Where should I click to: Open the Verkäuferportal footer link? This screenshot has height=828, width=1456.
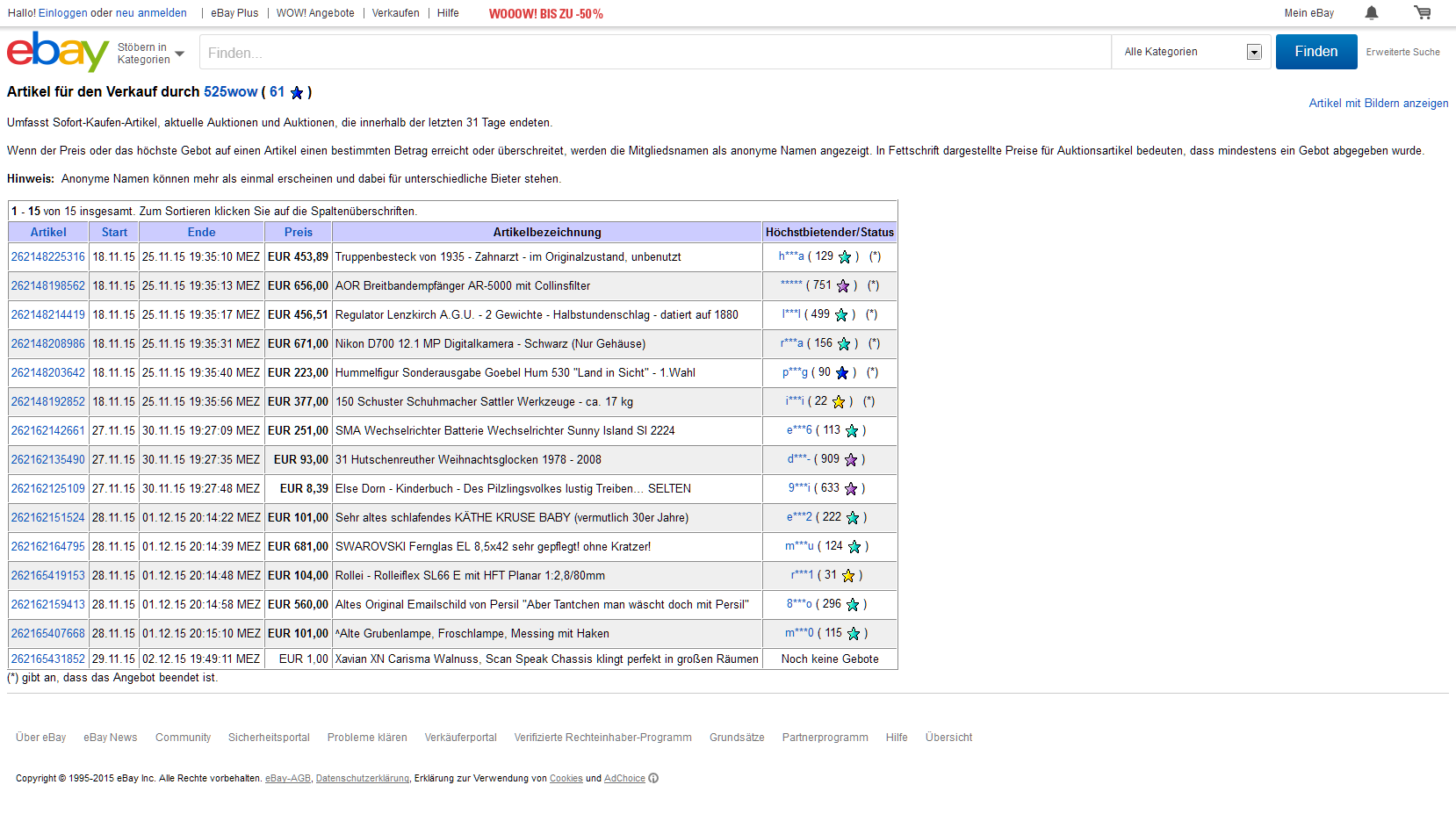click(x=461, y=738)
